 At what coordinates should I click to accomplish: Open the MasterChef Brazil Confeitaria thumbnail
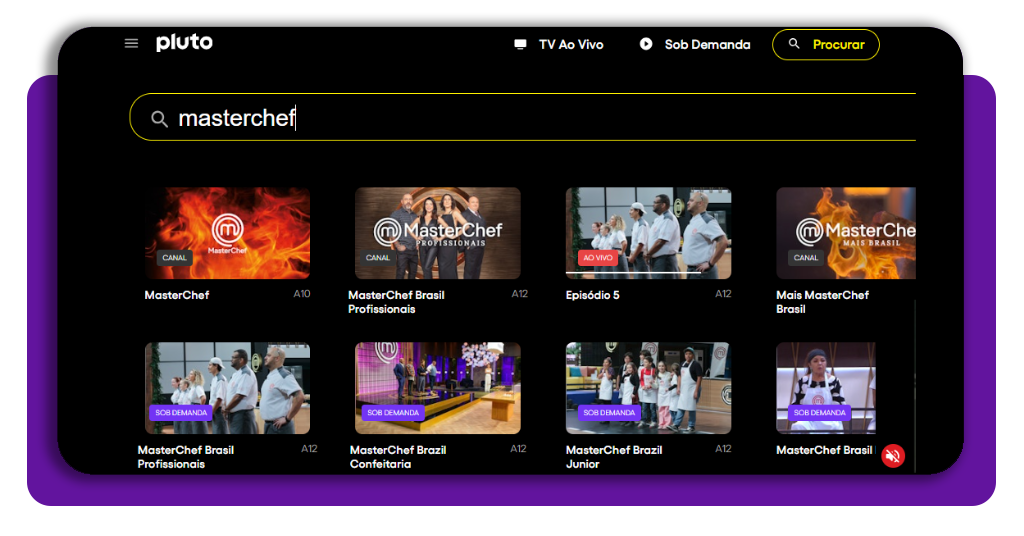(x=438, y=388)
